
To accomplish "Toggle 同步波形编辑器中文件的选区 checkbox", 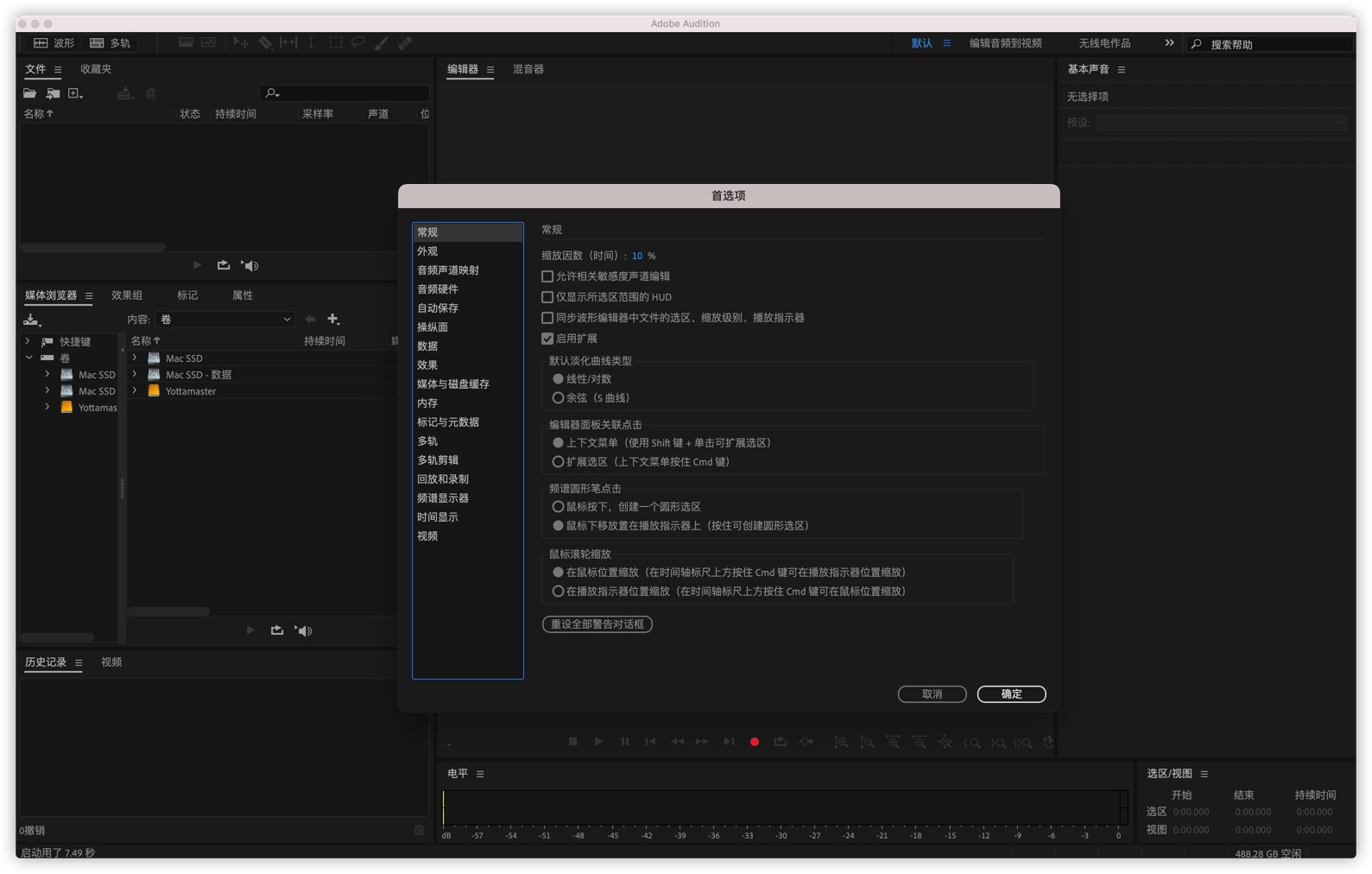I will click(x=547, y=318).
